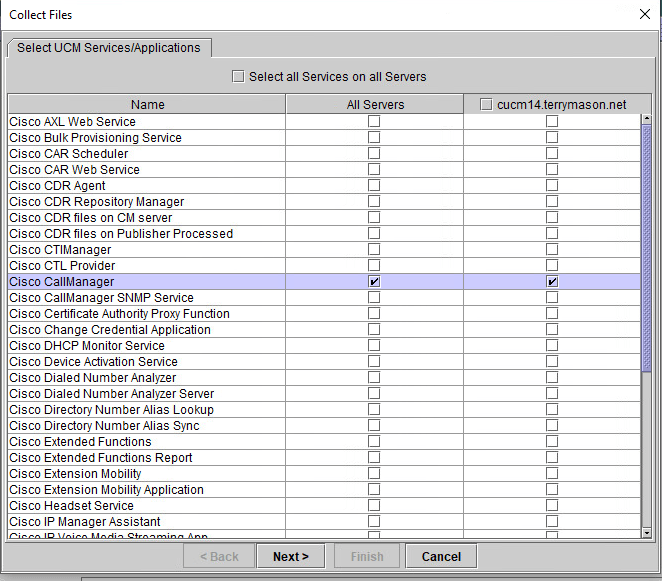Tick the cucm14.terrymason.net header checkbox
Viewport: 662px width, 581px height.
486,104
